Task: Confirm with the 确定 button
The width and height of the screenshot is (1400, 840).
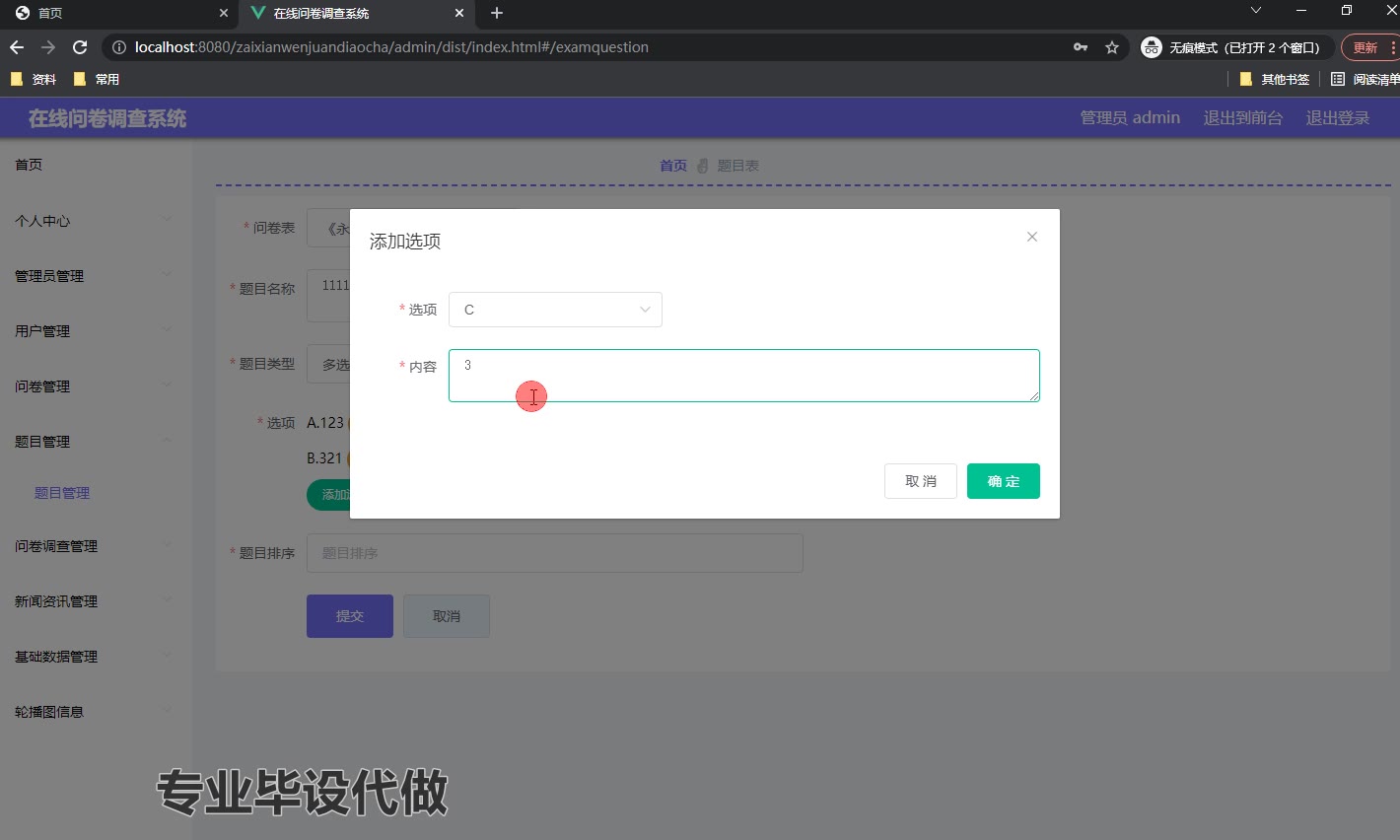Action: (1004, 481)
